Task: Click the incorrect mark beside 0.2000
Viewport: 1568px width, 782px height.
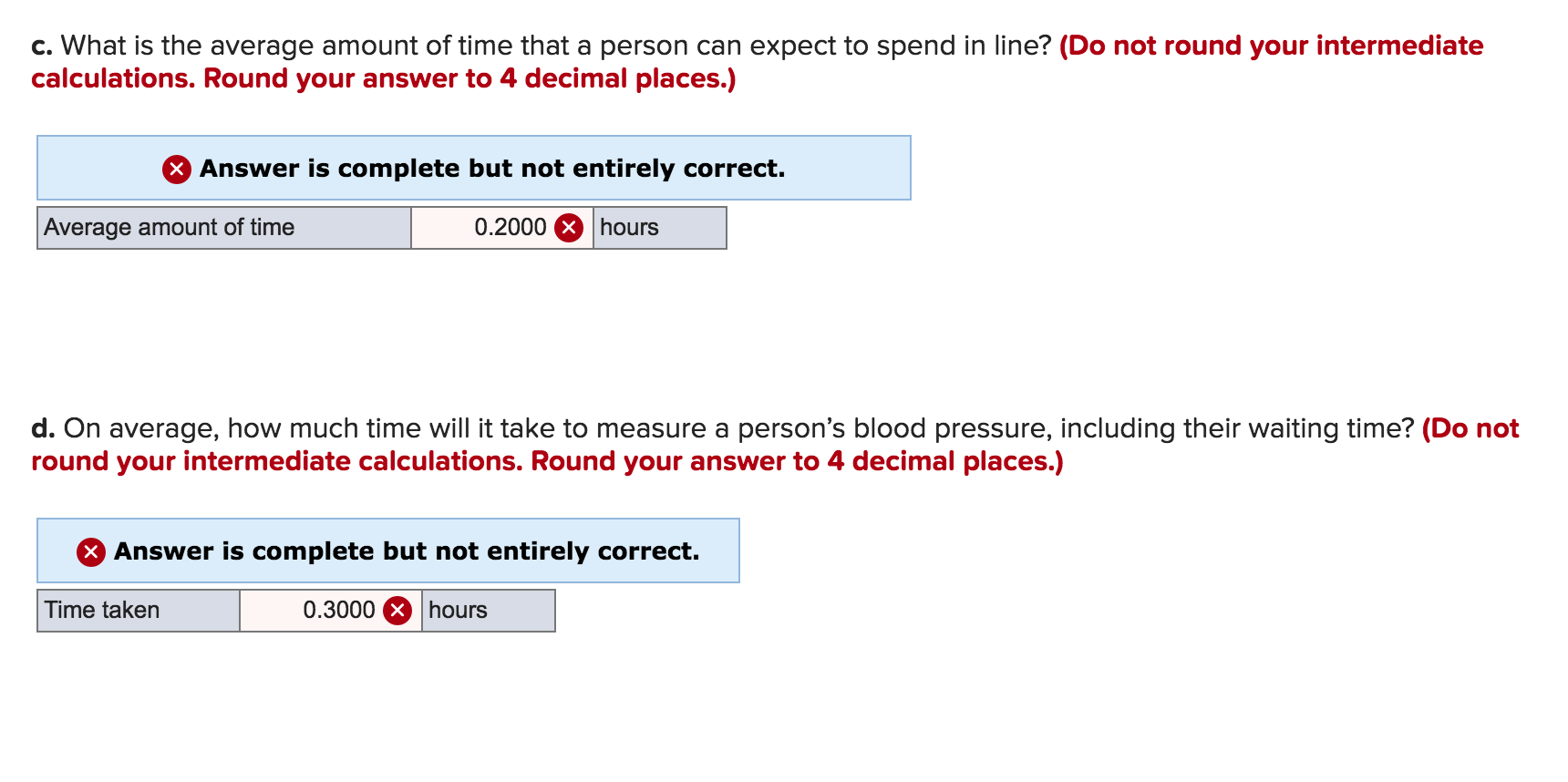Action: (569, 228)
